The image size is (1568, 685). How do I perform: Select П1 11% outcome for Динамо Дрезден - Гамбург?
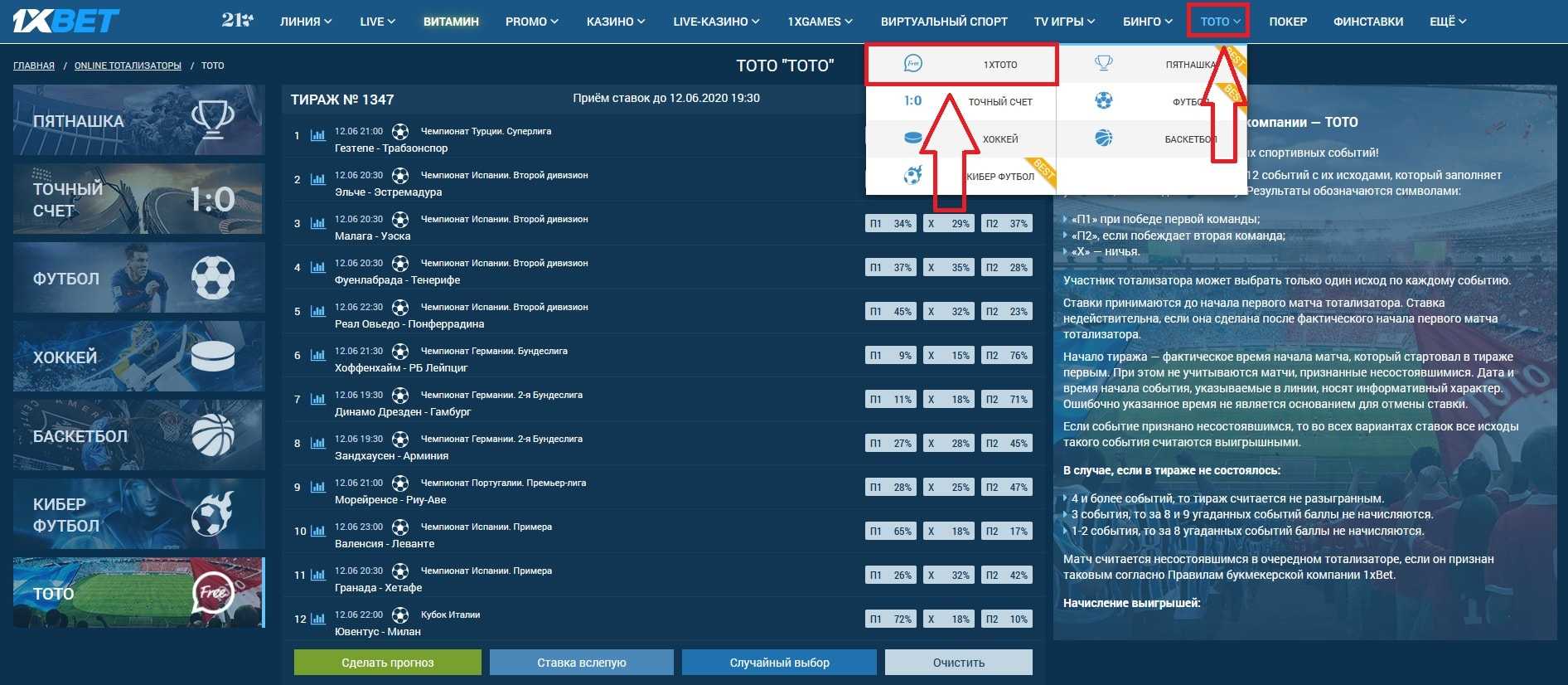[891, 400]
